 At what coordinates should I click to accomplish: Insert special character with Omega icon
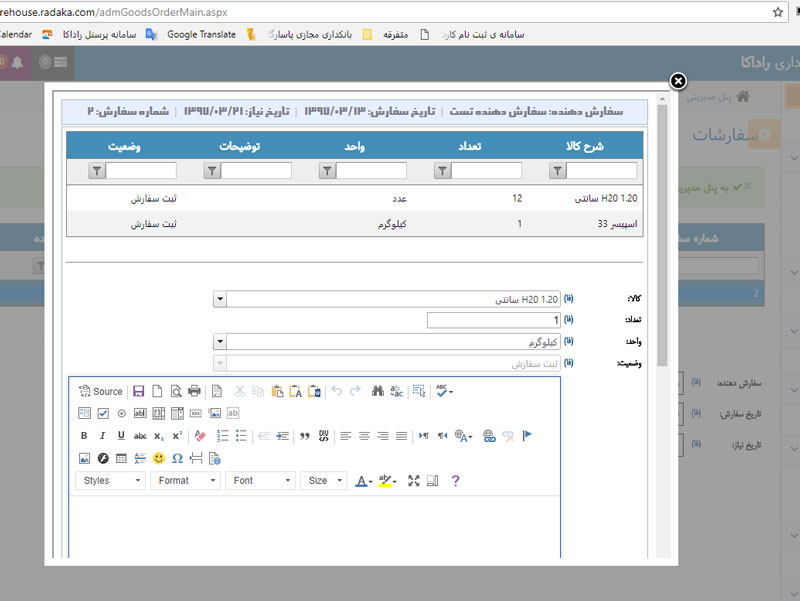point(177,458)
